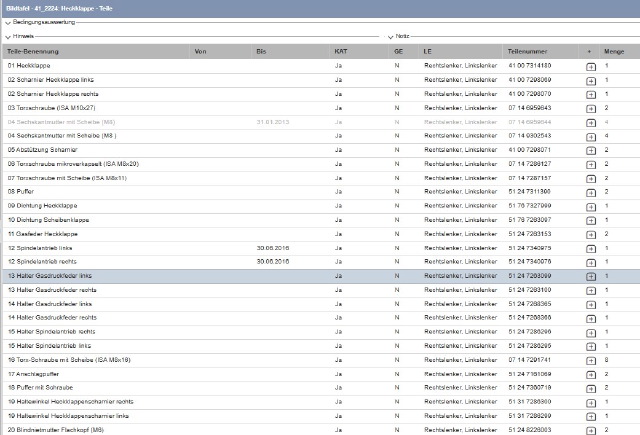
Task: Click part number 41 00 7314180
Action: [x=530, y=66]
